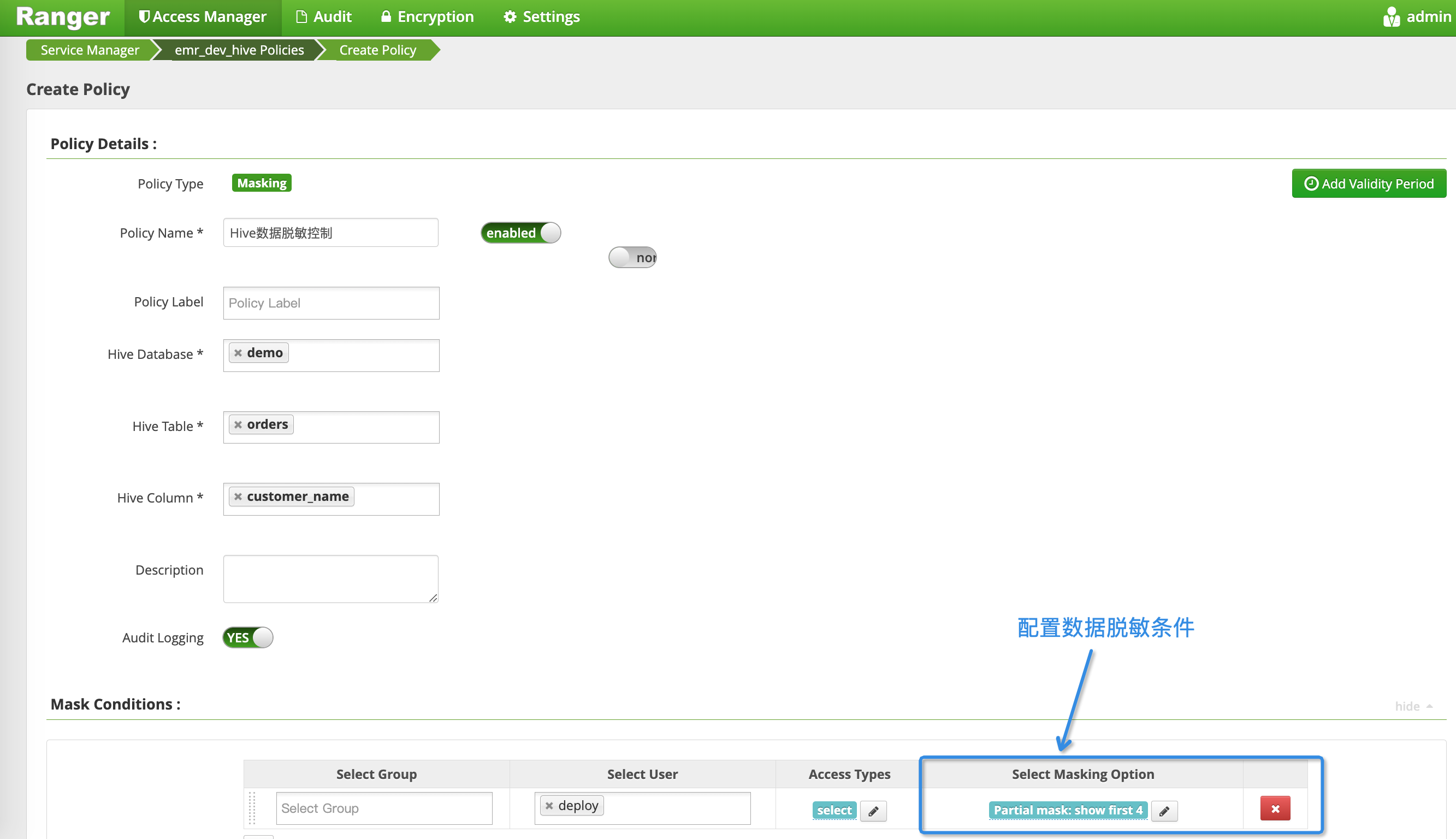Click the Partial mask show first 4 option
Image resolution: width=1456 pixels, height=839 pixels.
pos(1067,810)
